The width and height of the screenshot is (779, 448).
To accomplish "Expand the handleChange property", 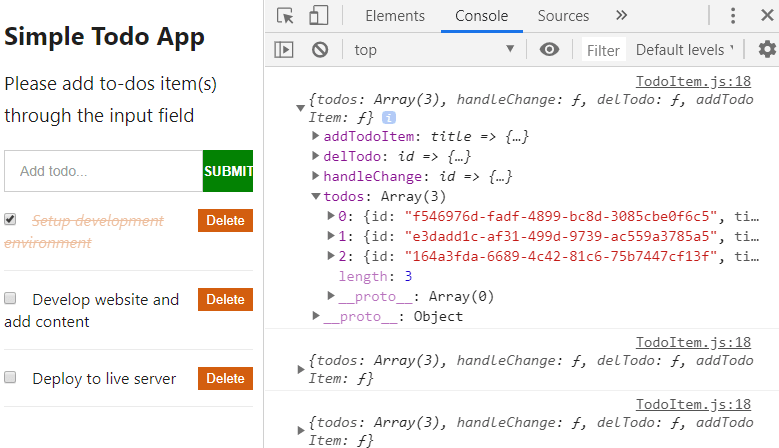I will tap(315, 176).
